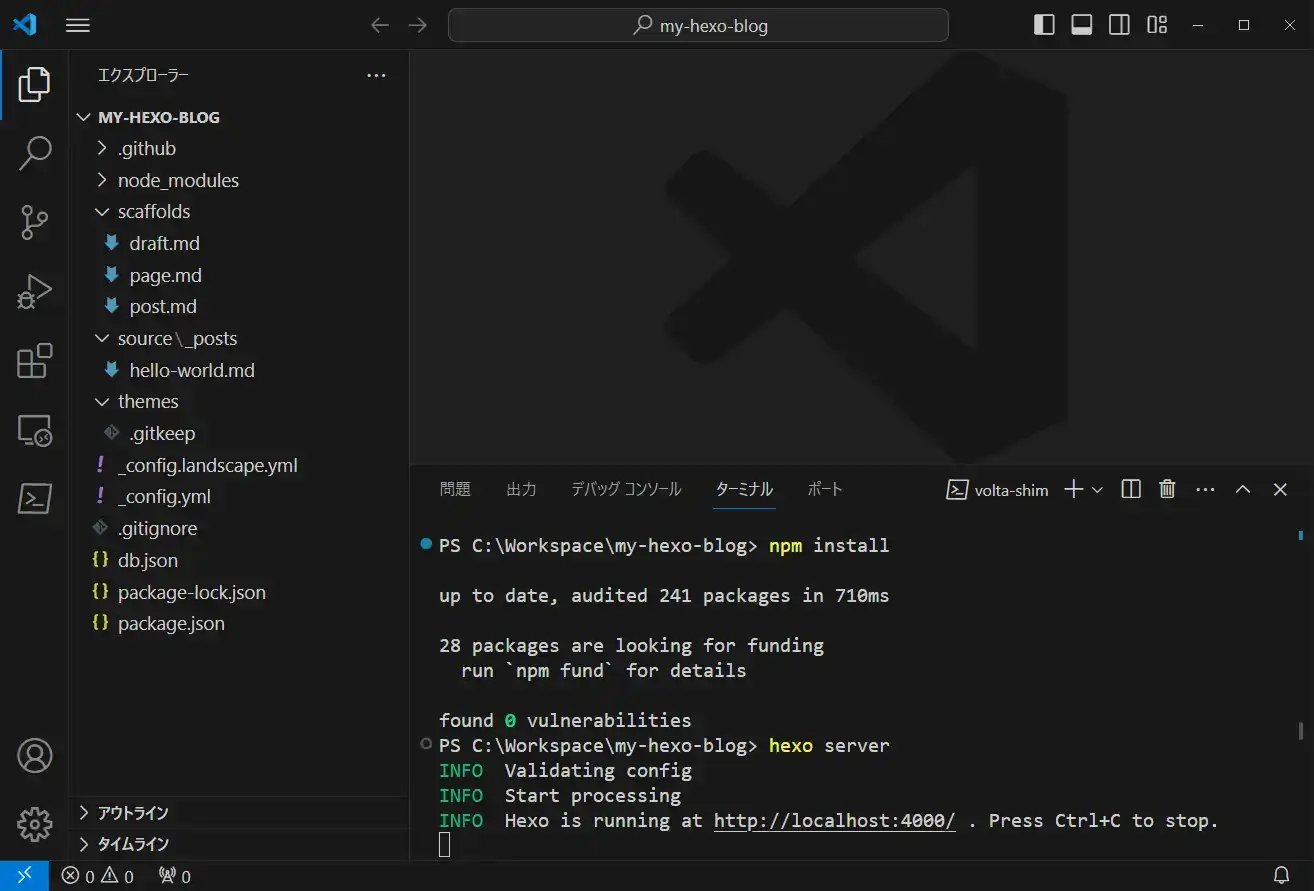Toggle the secondary sidebar

coord(1119,24)
